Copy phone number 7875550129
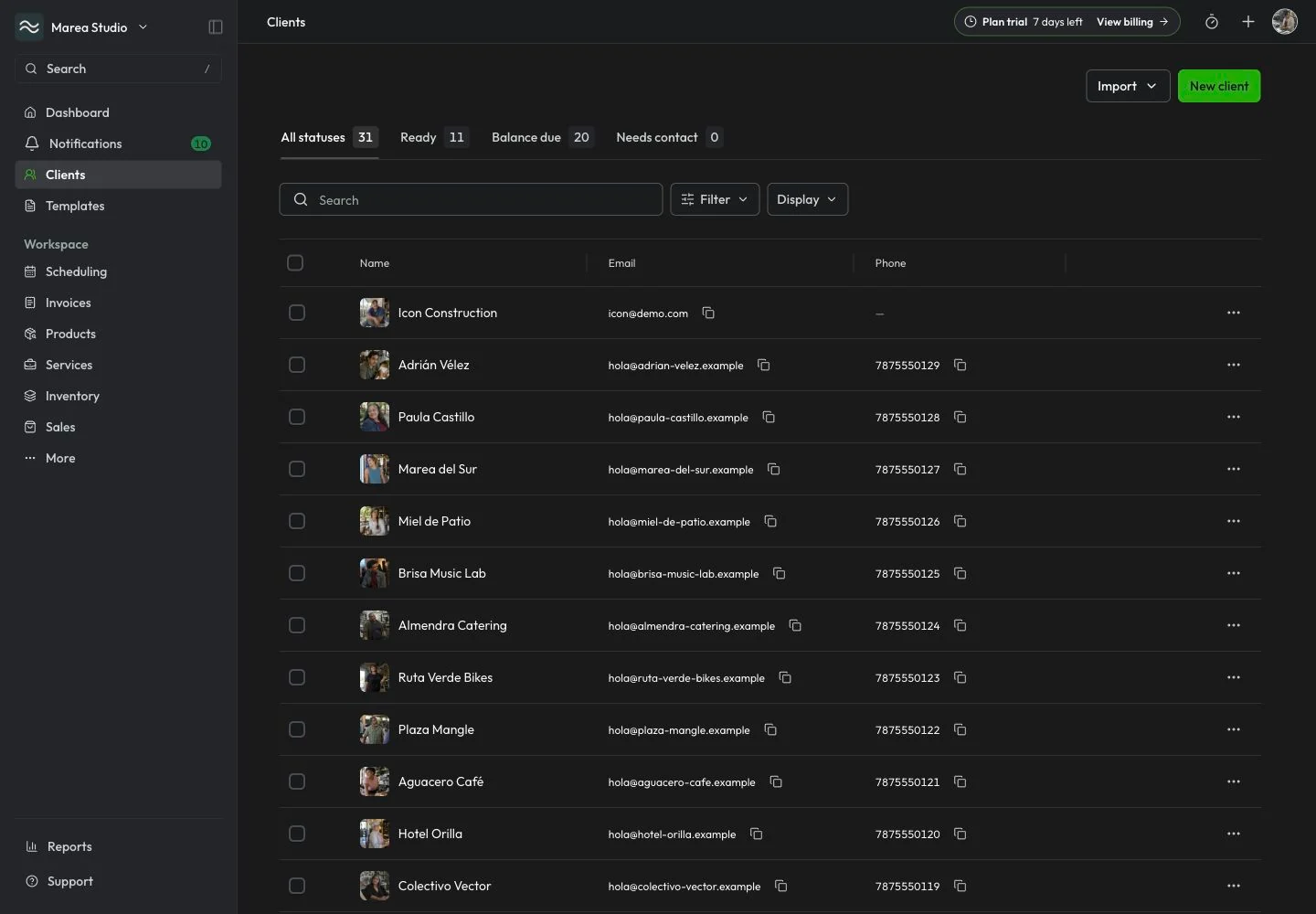 click(x=960, y=365)
